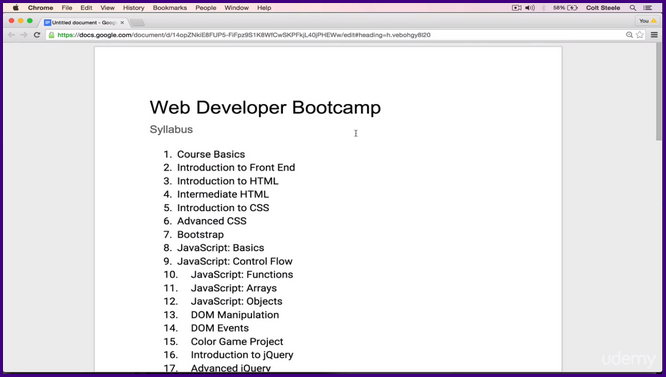Viewport: 666px width, 377px height.
Task: Click the screen mirroring icon in menu bar
Action: pyautogui.click(x=516, y=8)
